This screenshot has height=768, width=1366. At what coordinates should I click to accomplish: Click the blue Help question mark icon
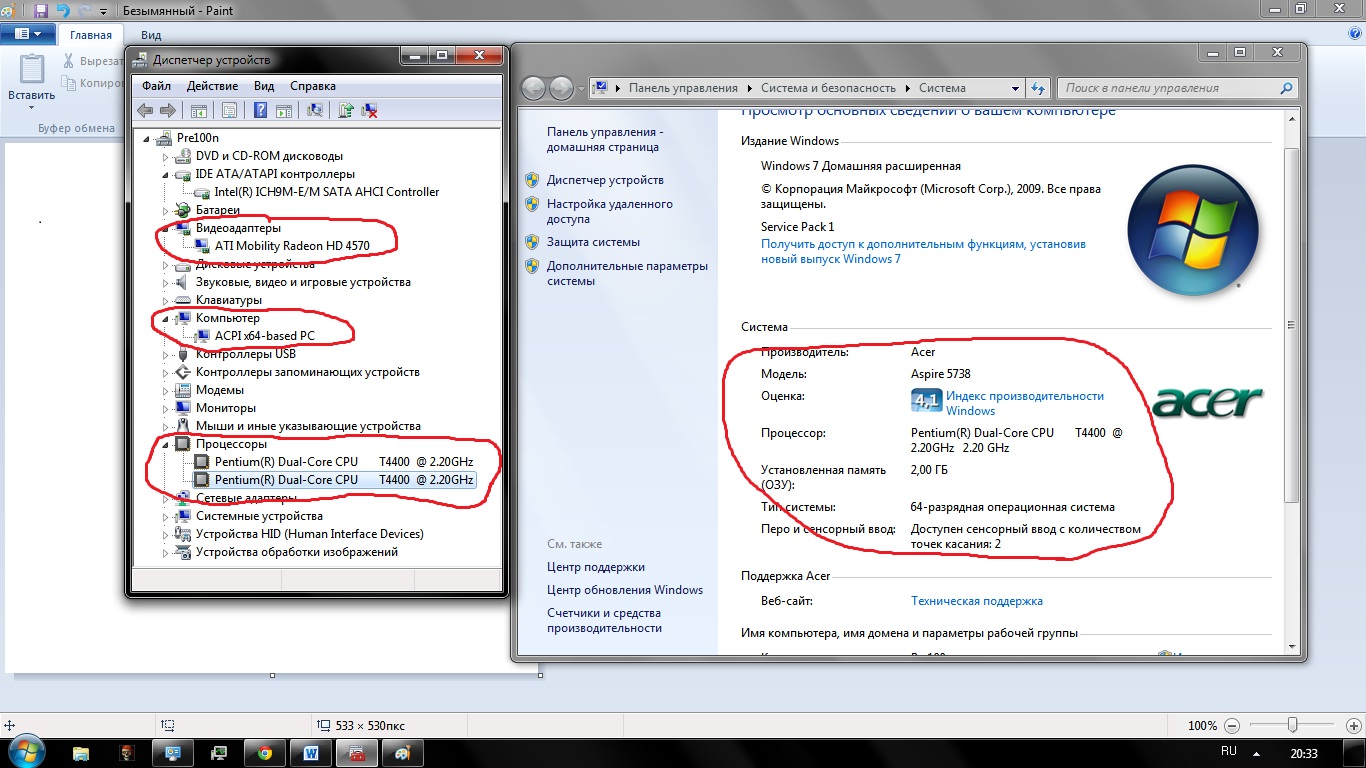coord(261,111)
